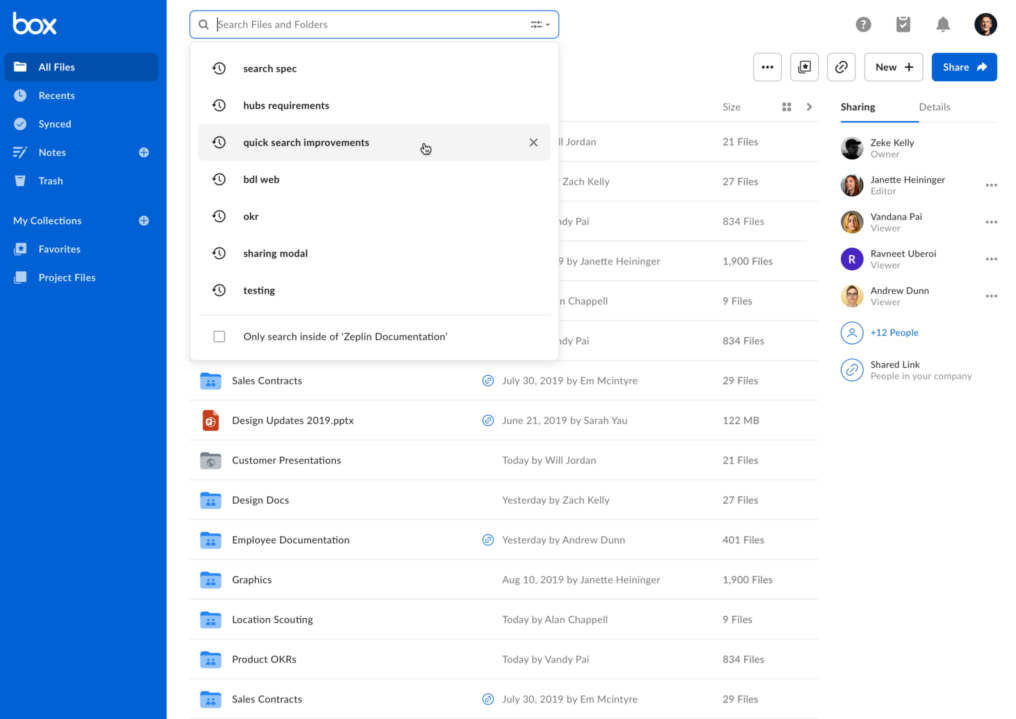This screenshot has width=1016, height=719.
Task: Switch to grid view layout icon
Action: 786,107
